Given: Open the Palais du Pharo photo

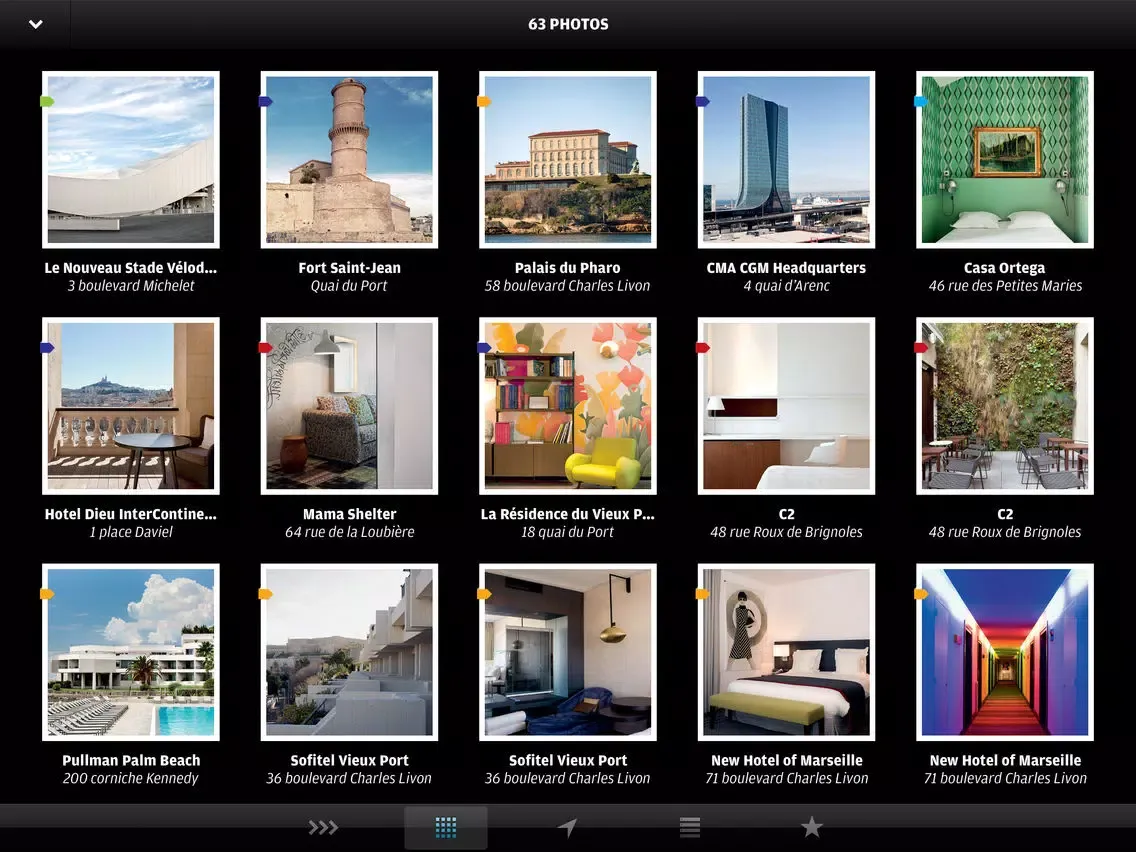Looking at the screenshot, I should tap(568, 159).
